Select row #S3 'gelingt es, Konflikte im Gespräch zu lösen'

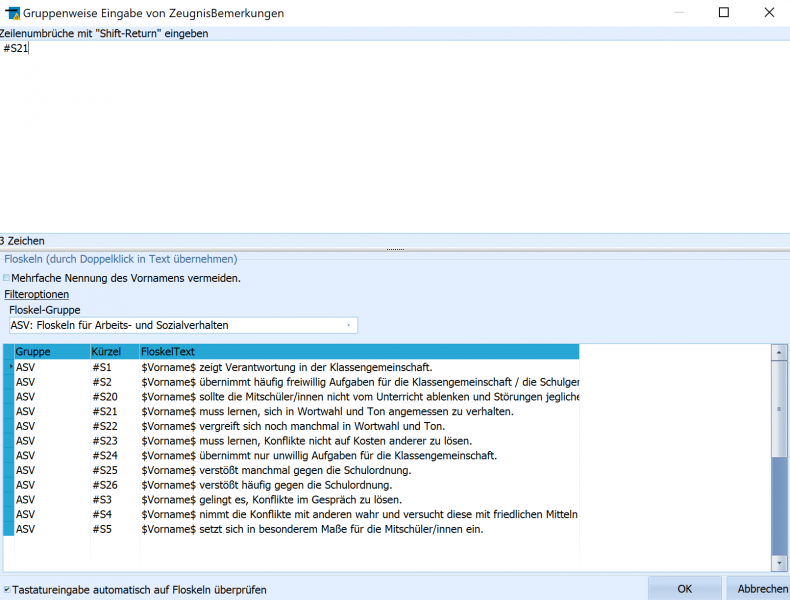[x=291, y=500]
